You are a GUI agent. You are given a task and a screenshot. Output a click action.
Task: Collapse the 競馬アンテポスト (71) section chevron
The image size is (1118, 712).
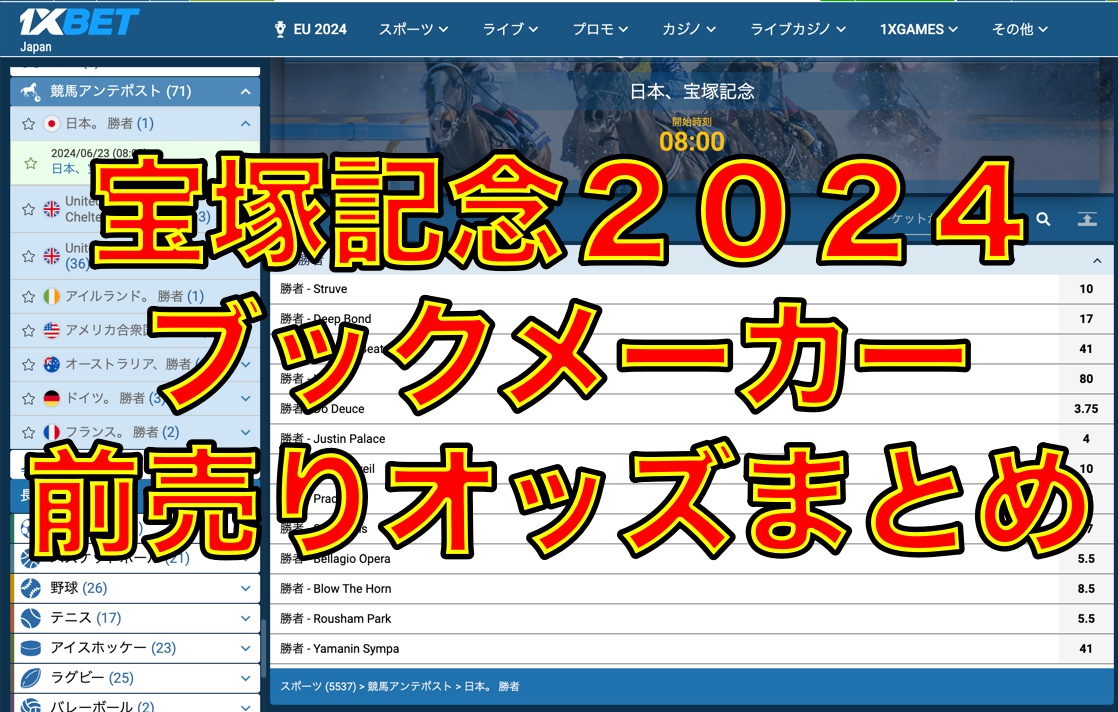[245, 91]
